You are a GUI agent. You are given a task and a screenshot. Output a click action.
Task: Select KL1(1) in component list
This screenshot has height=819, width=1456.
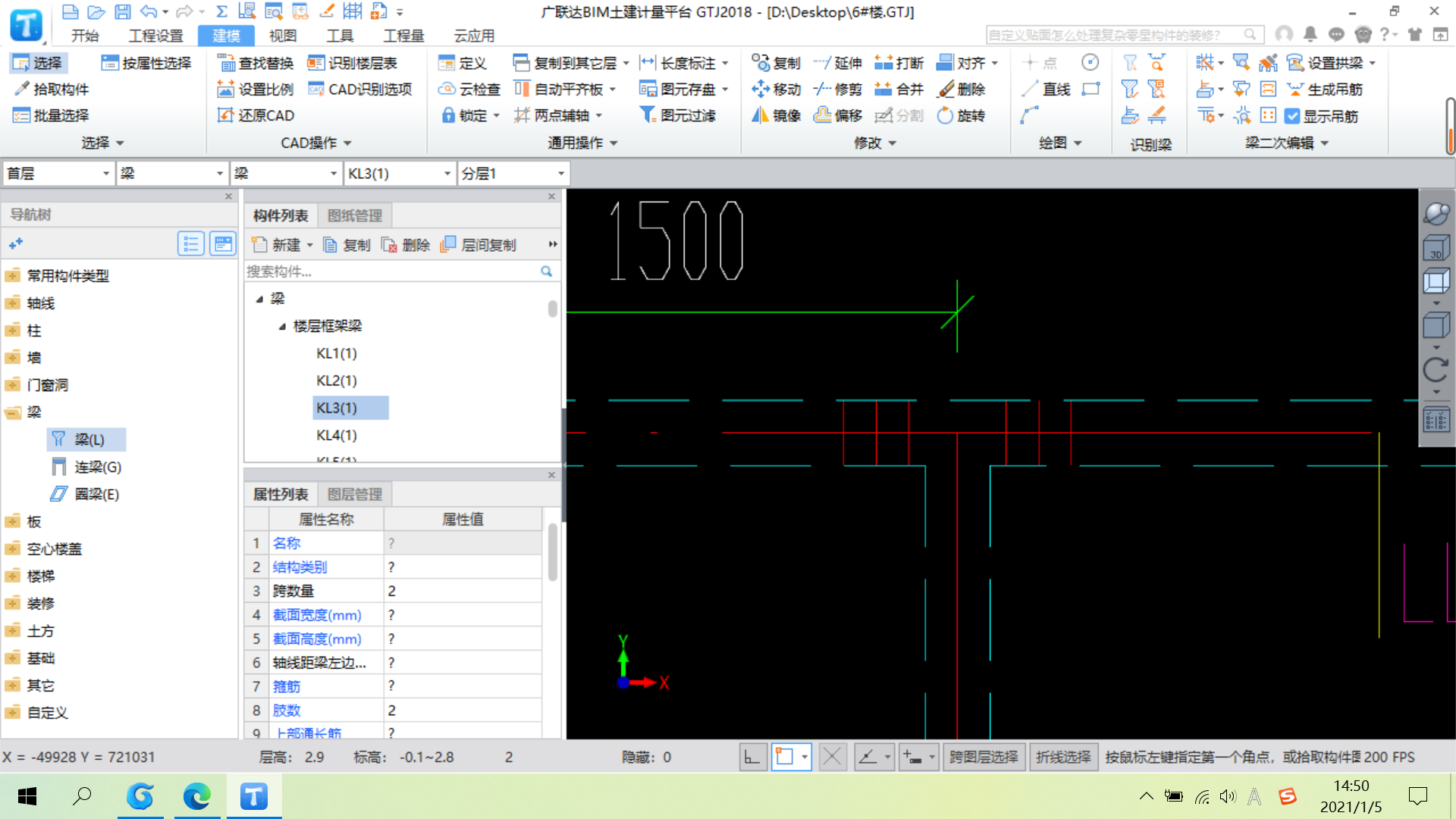tap(337, 353)
